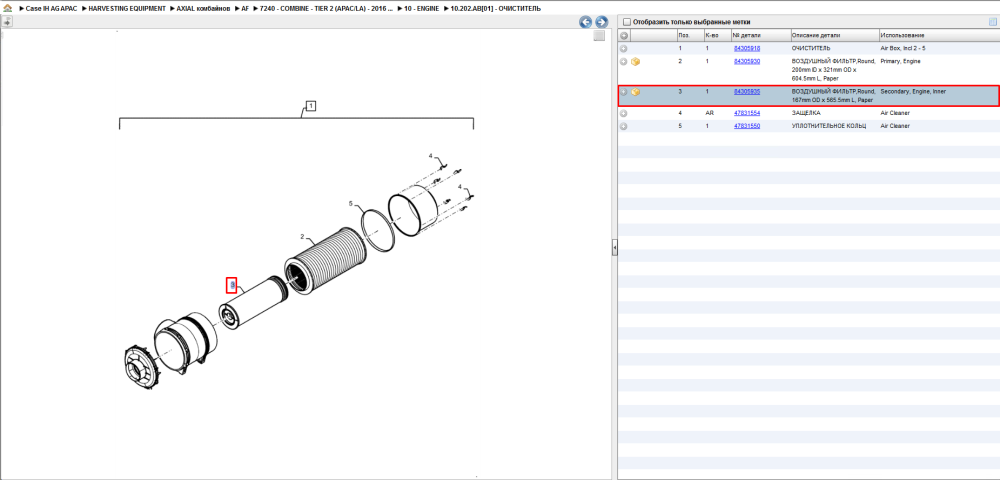The image size is (1000, 480).
Task: Select the 'Air Cleaner' usage cell for part 47831550
Action: (x=895, y=126)
